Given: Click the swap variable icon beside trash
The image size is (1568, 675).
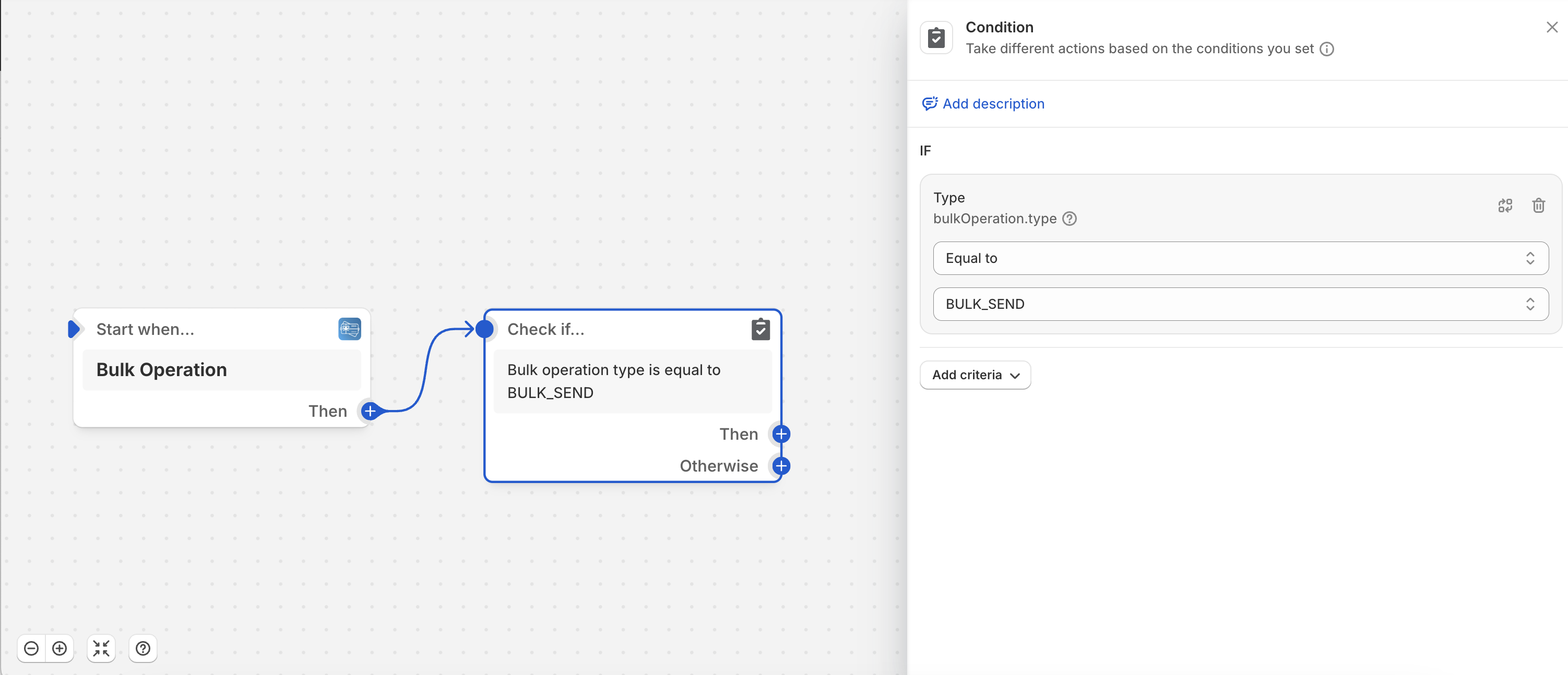Looking at the screenshot, I should click(x=1505, y=206).
